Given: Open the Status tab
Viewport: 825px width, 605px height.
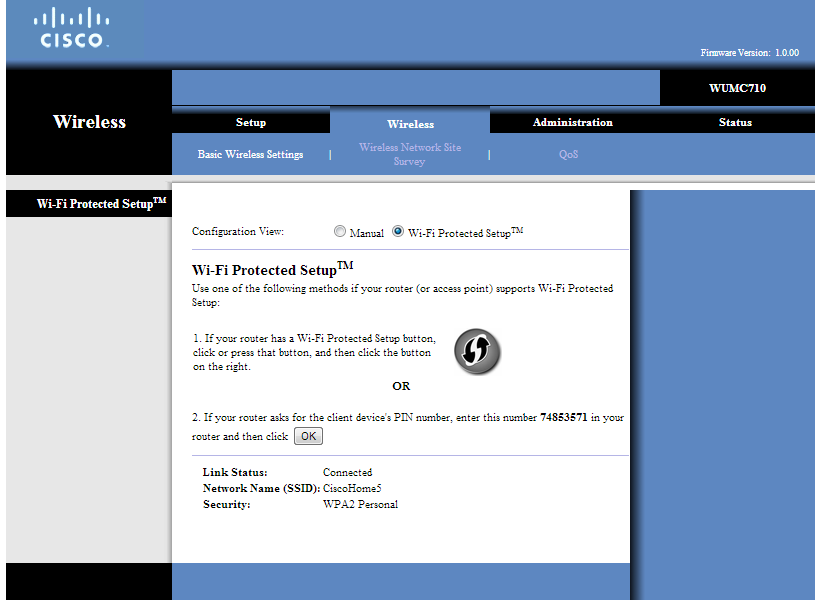Looking at the screenshot, I should point(735,122).
